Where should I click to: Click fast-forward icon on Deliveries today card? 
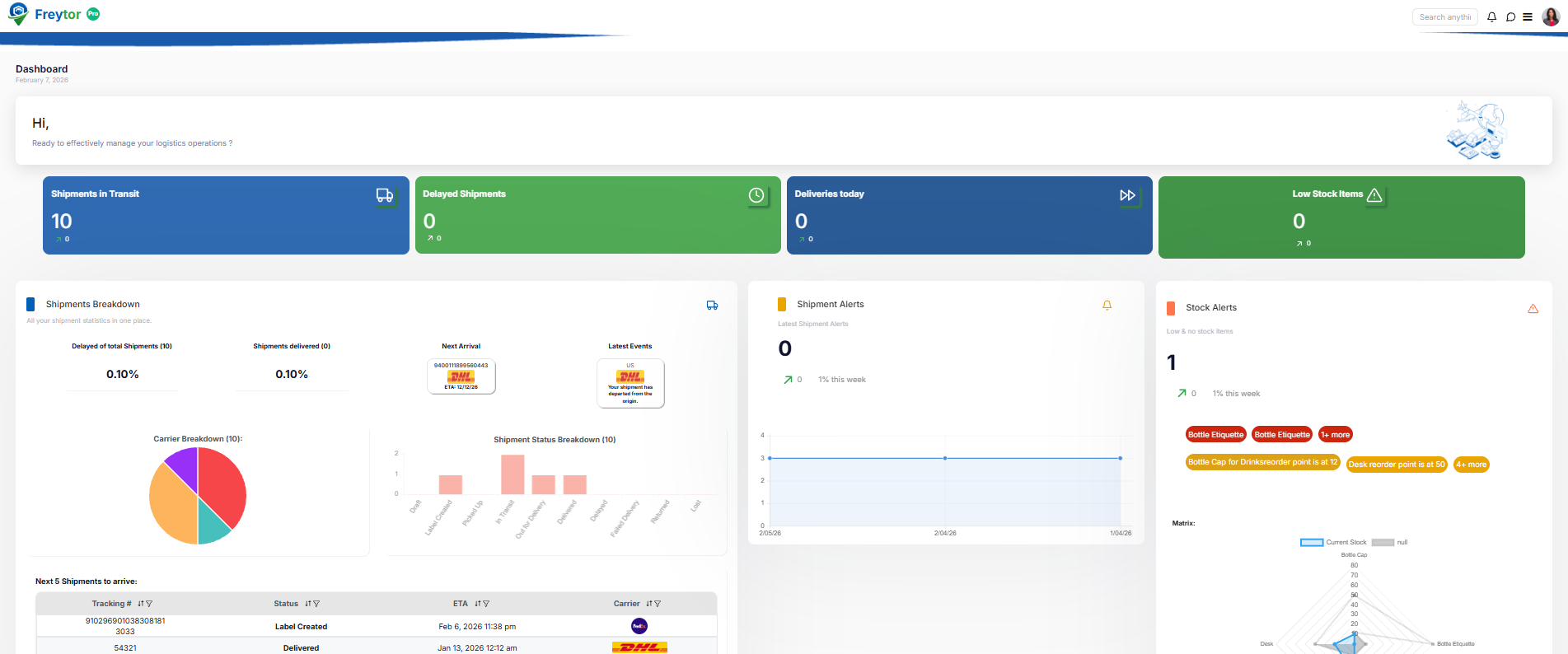tap(1128, 195)
